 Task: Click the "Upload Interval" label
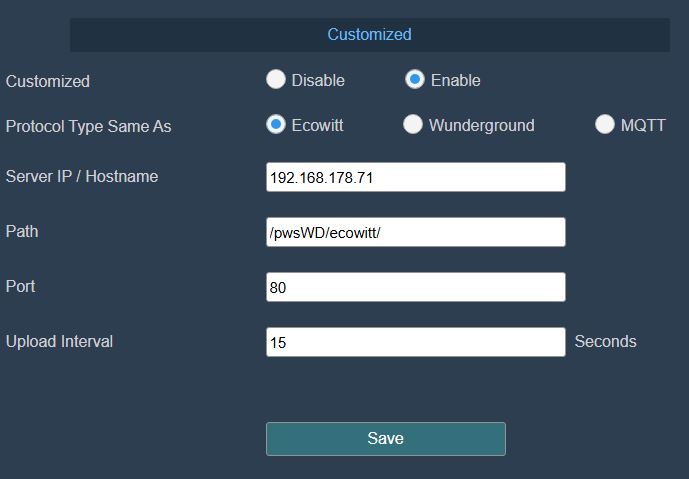click(x=59, y=341)
